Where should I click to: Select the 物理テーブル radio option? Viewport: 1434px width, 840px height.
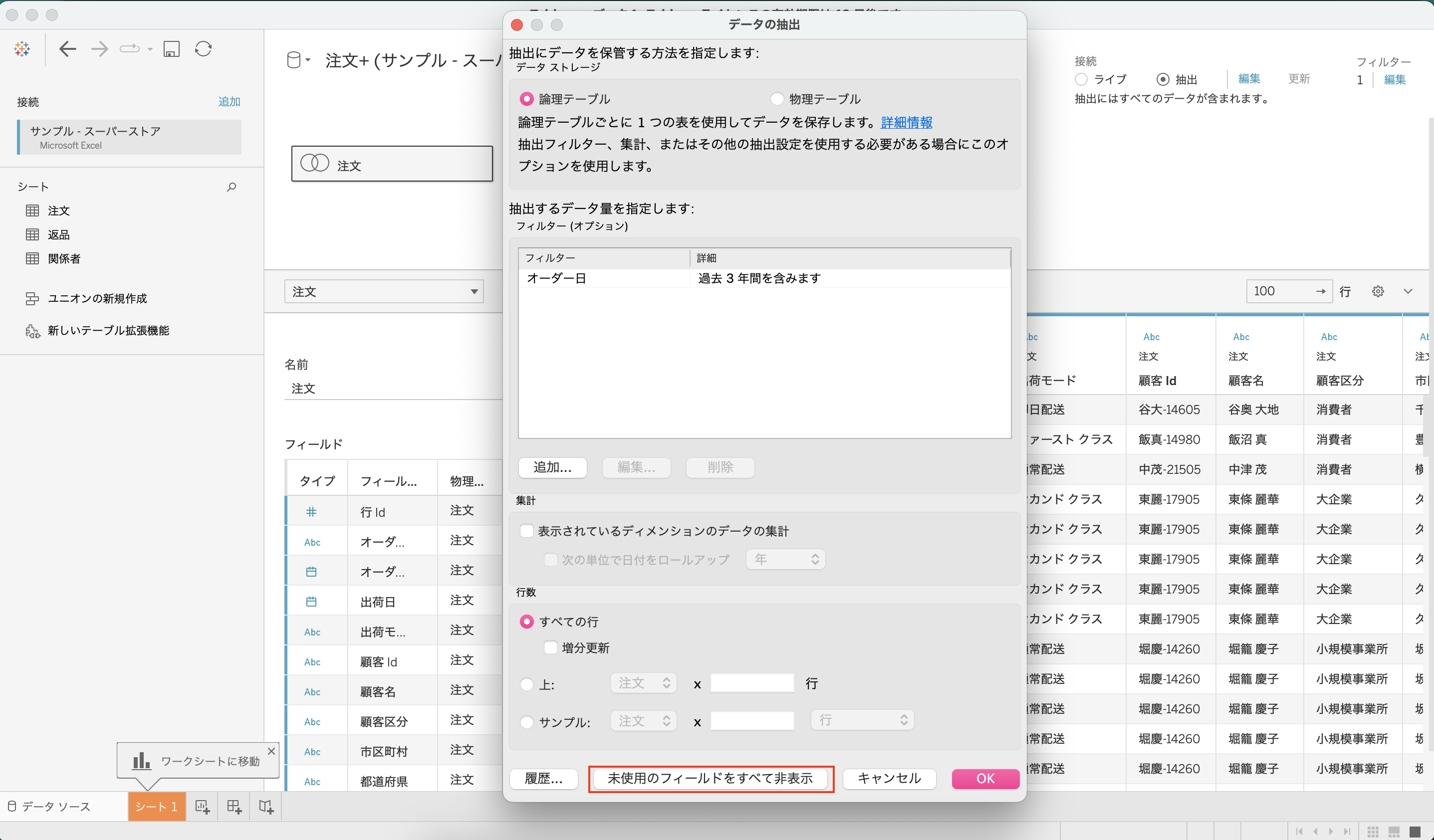tap(777, 98)
